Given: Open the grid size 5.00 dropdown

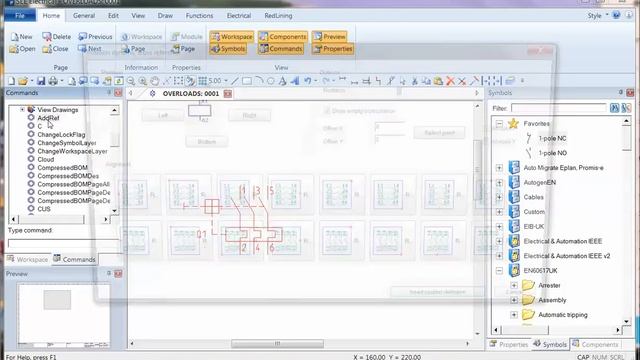Looking at the screenshot, I should pos(226,81).
